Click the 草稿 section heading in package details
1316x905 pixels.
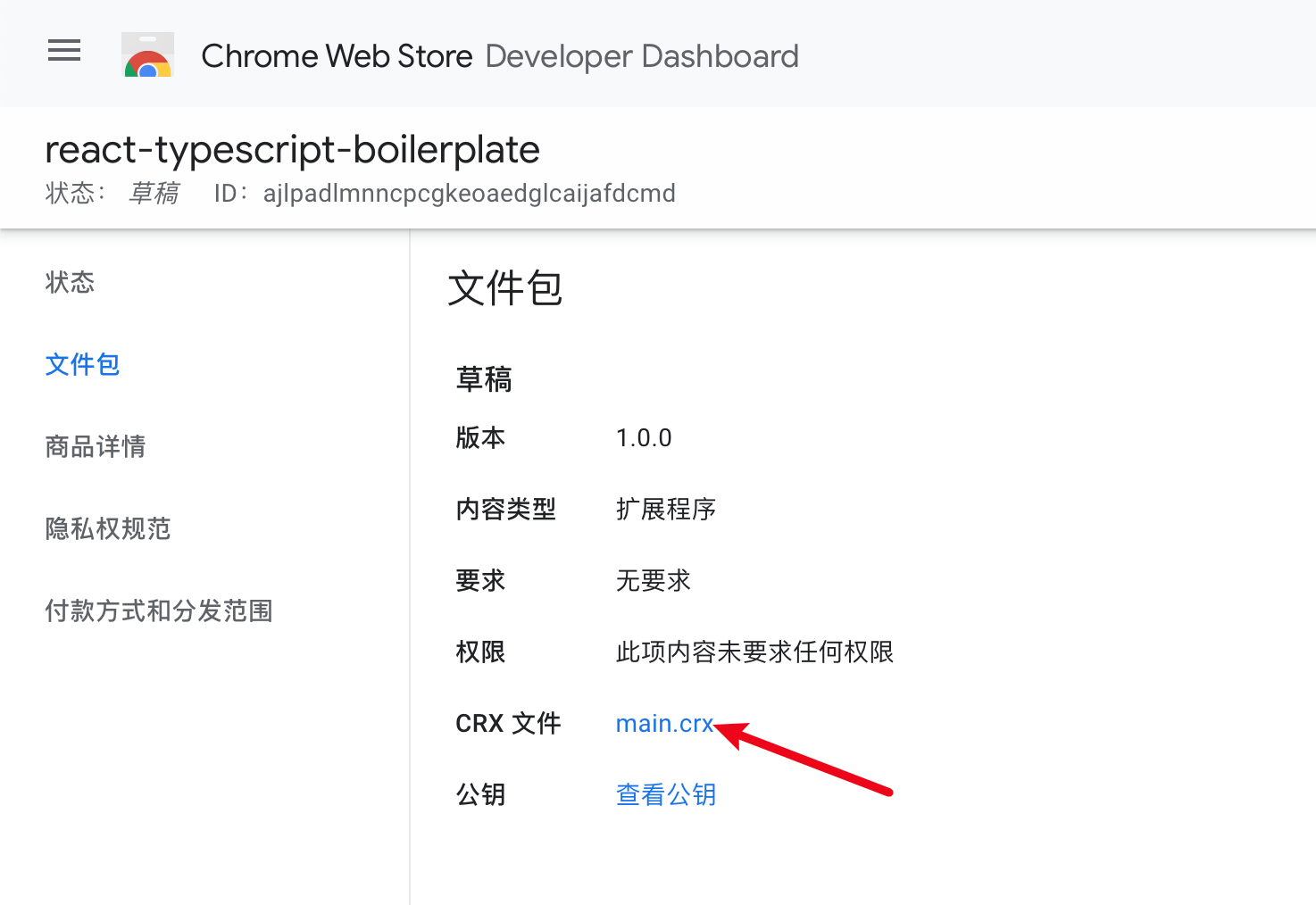484,379
